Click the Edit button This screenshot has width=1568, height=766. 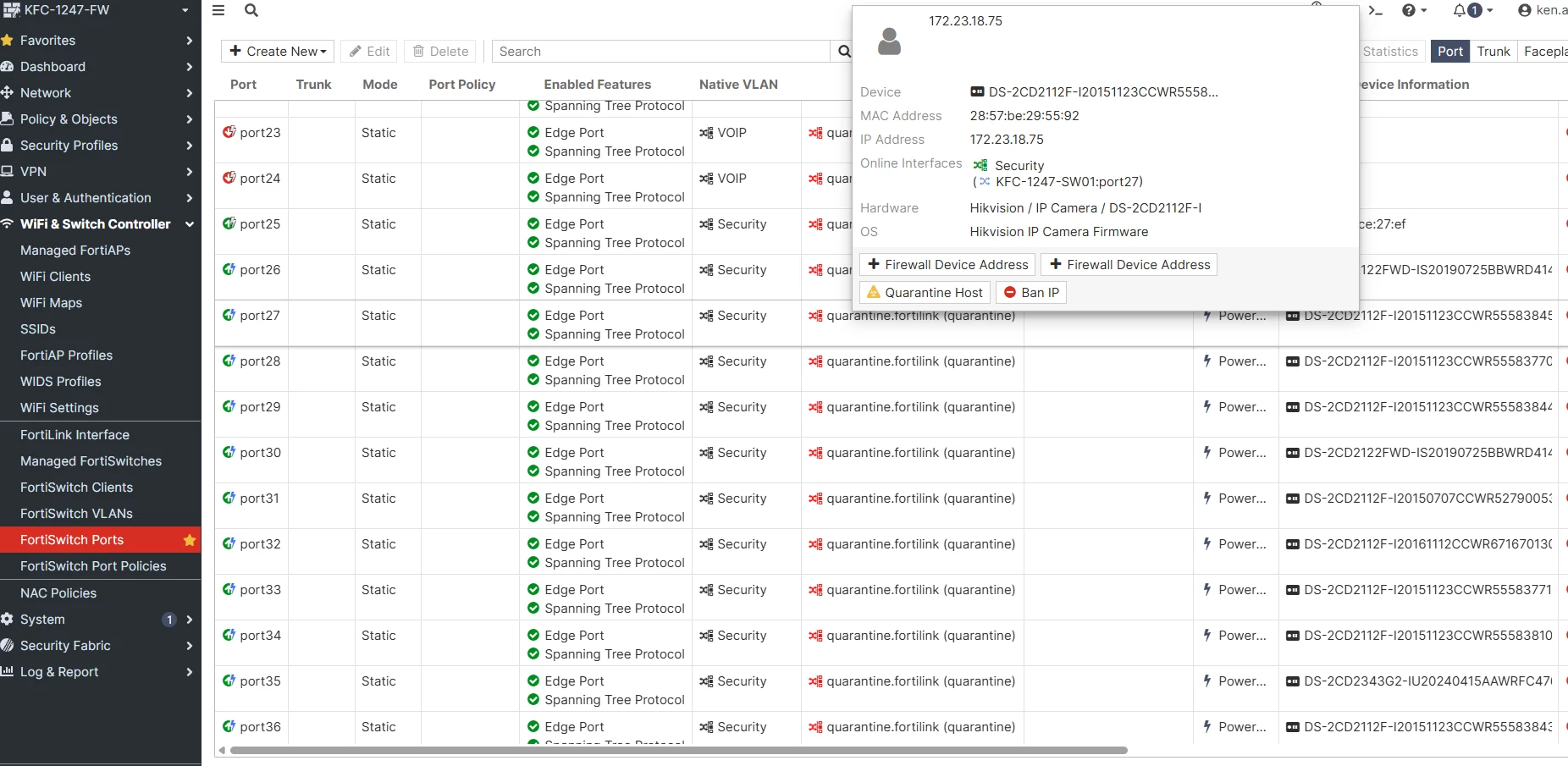[370, 51]
